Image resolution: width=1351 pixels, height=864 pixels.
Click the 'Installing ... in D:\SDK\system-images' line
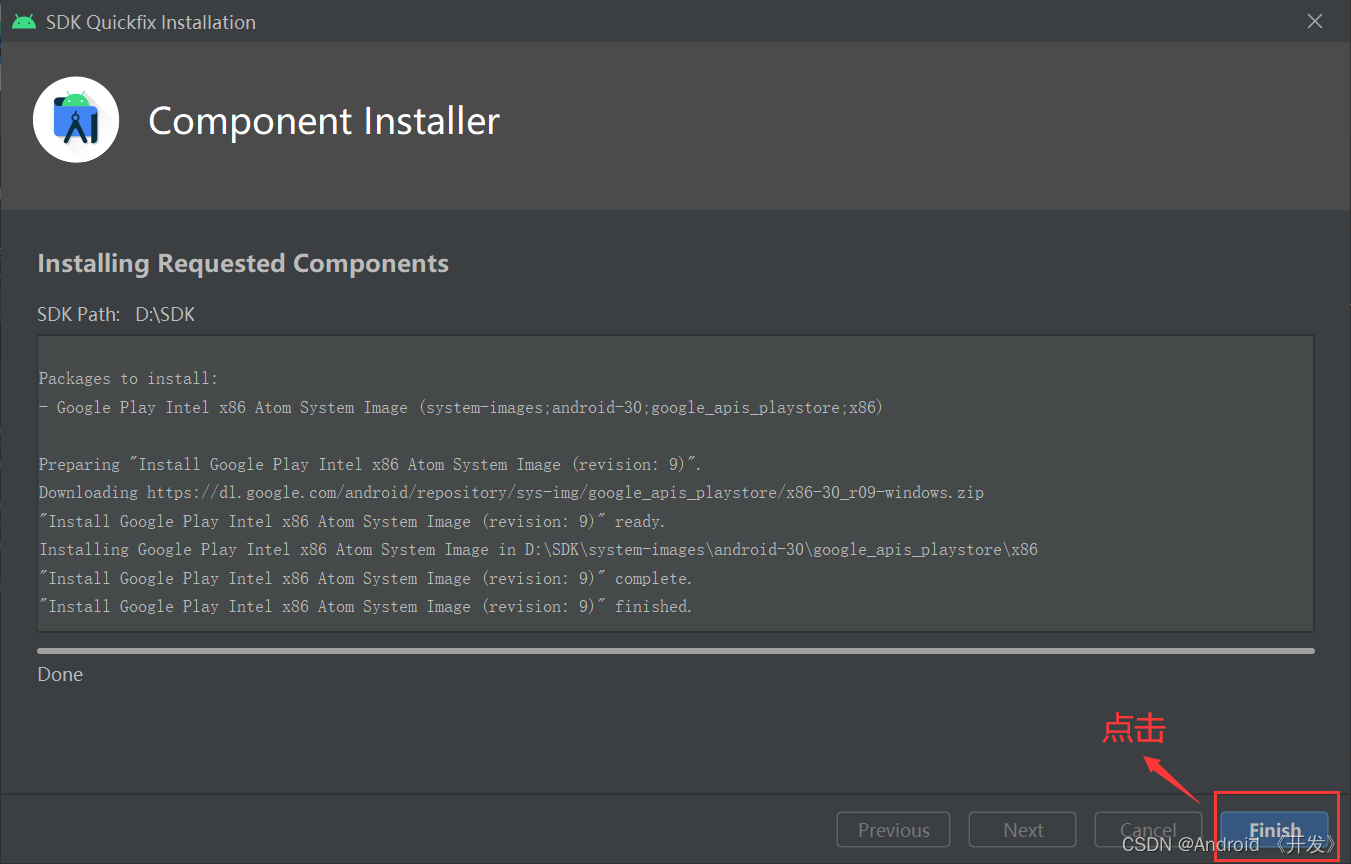point(539,549)
